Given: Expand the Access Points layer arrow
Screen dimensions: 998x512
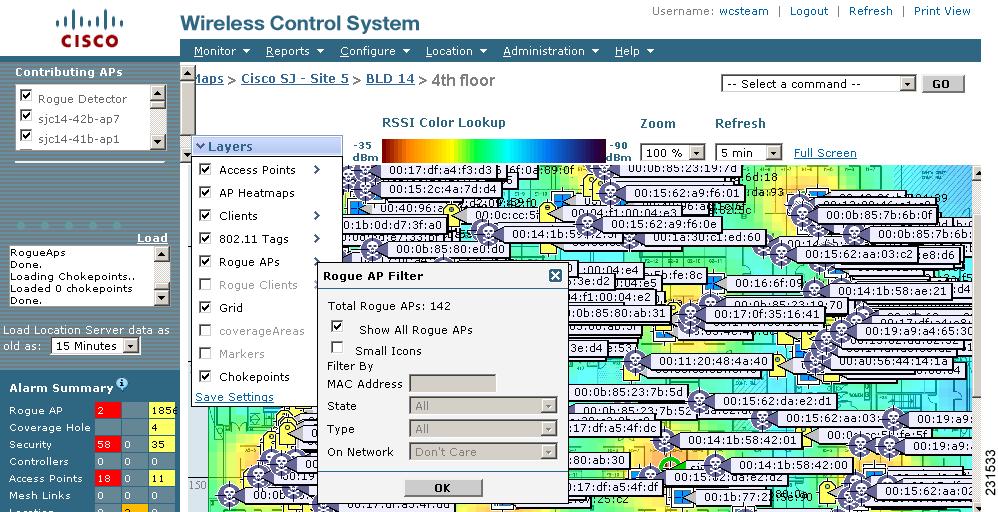Looking at the screenshot, I should (317, 169).
